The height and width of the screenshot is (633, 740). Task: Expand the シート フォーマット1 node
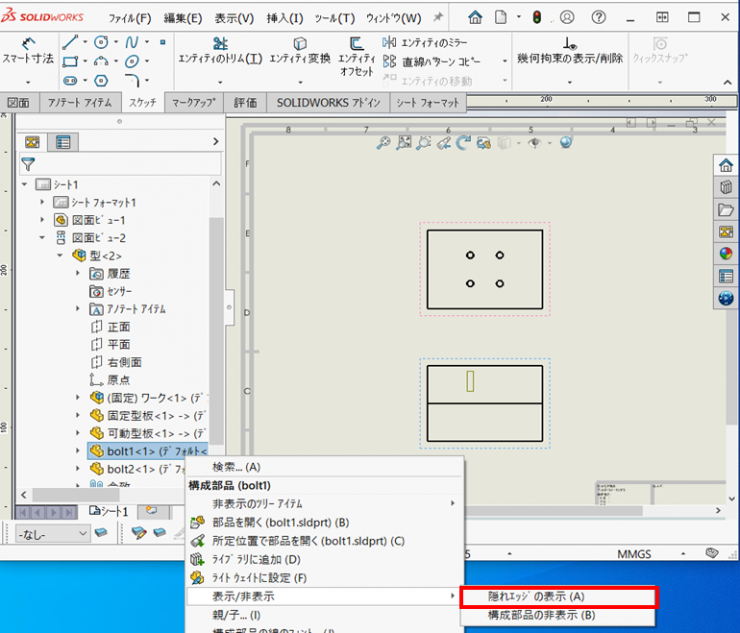pyautogui.click(x=42, y=203)
